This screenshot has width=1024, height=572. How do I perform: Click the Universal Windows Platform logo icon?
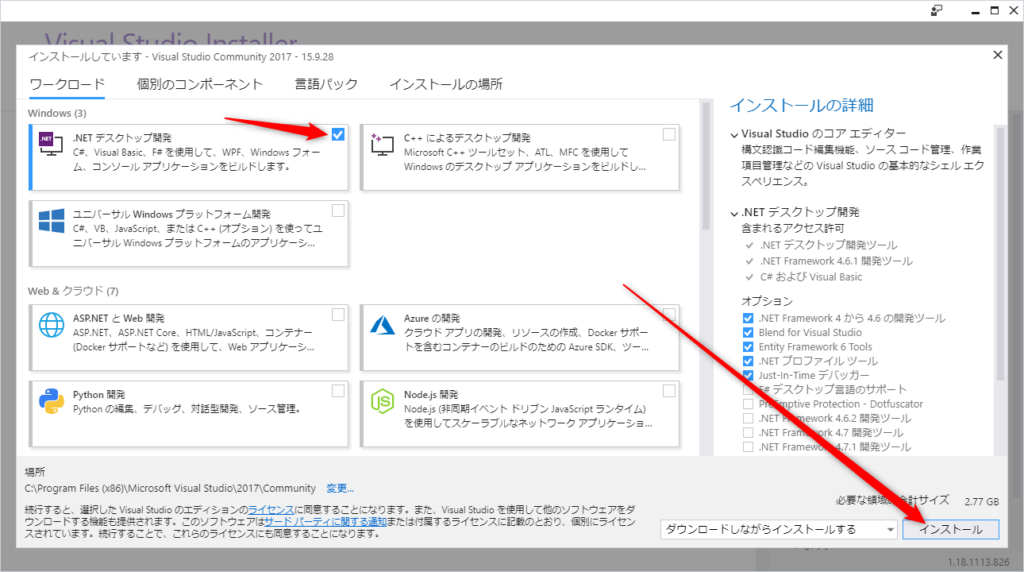point(51,221)
